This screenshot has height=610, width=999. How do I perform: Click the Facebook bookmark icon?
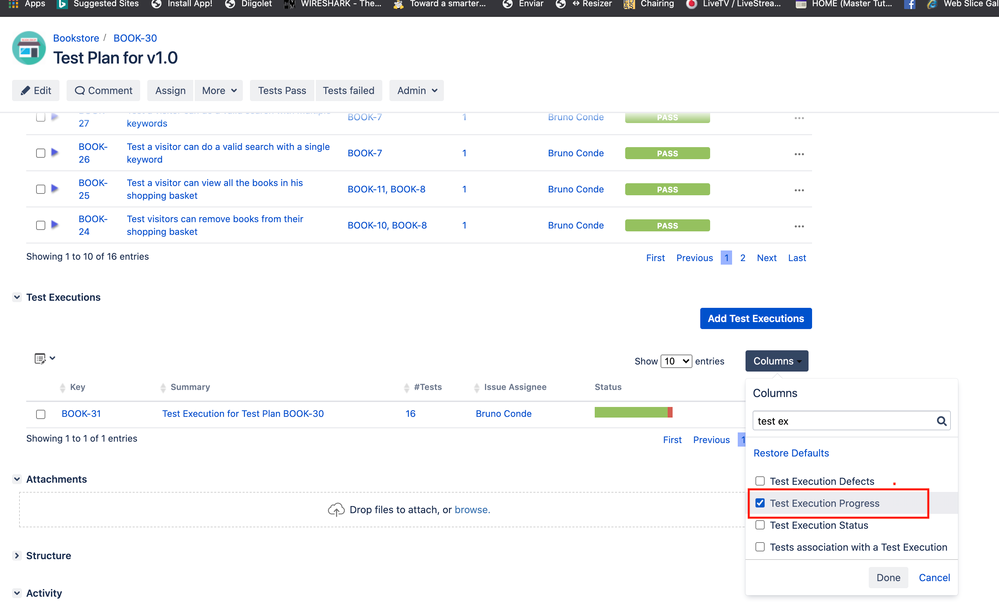tap(910, 4)
